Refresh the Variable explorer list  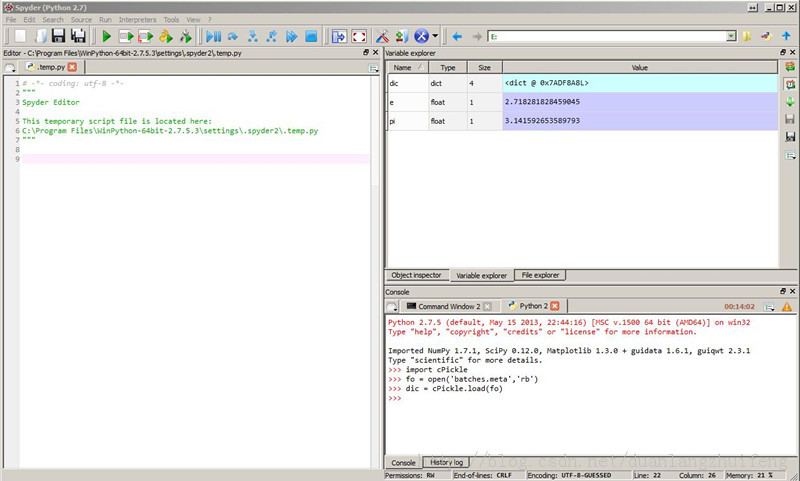[x=790, y=66]
